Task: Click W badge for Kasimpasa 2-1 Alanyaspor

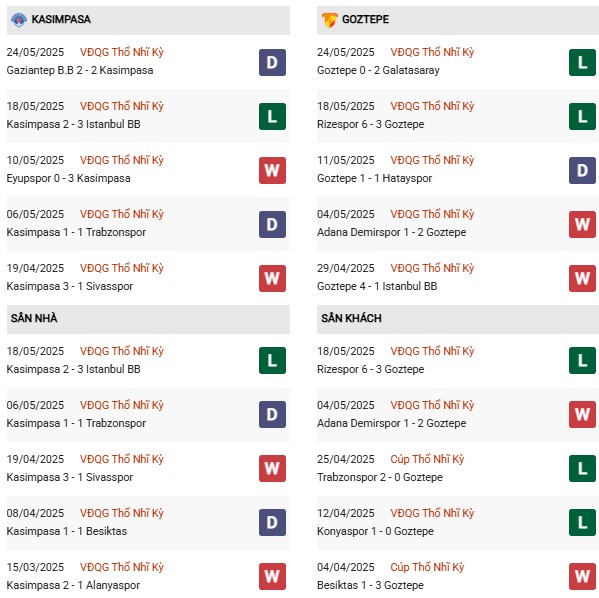Action: (x=272, y=576)
